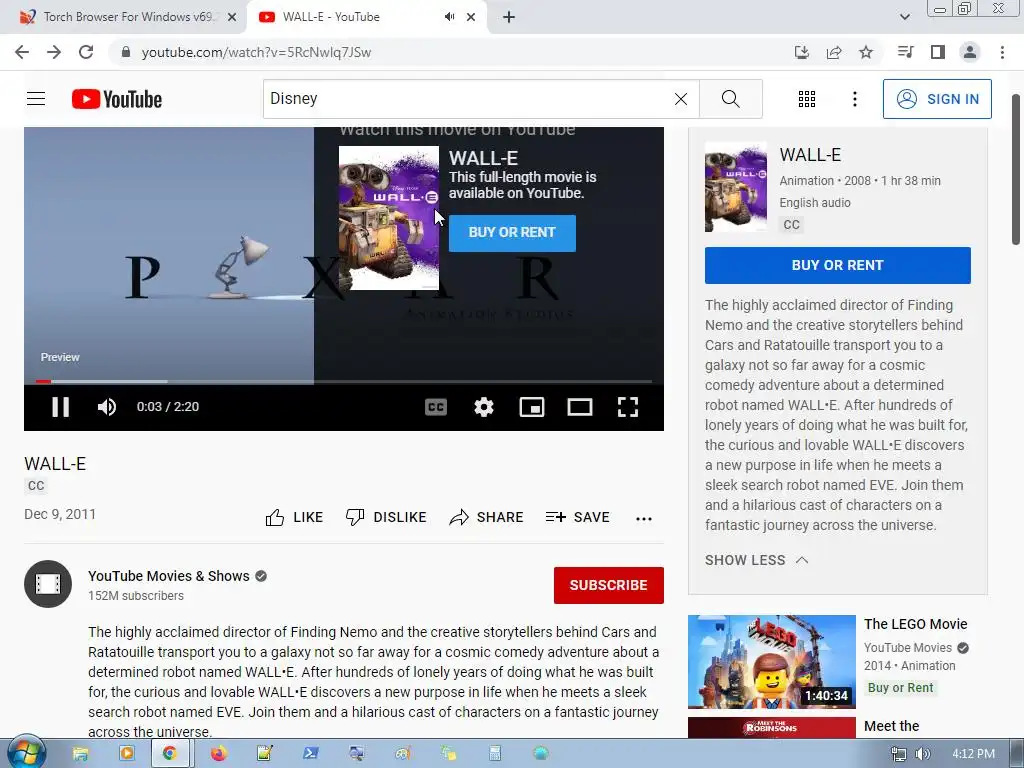Subscribe to YouTube Movies & Shows
Image resolution: width=1024 pixels, height=768 pixels.
click(x=609, y=585)
